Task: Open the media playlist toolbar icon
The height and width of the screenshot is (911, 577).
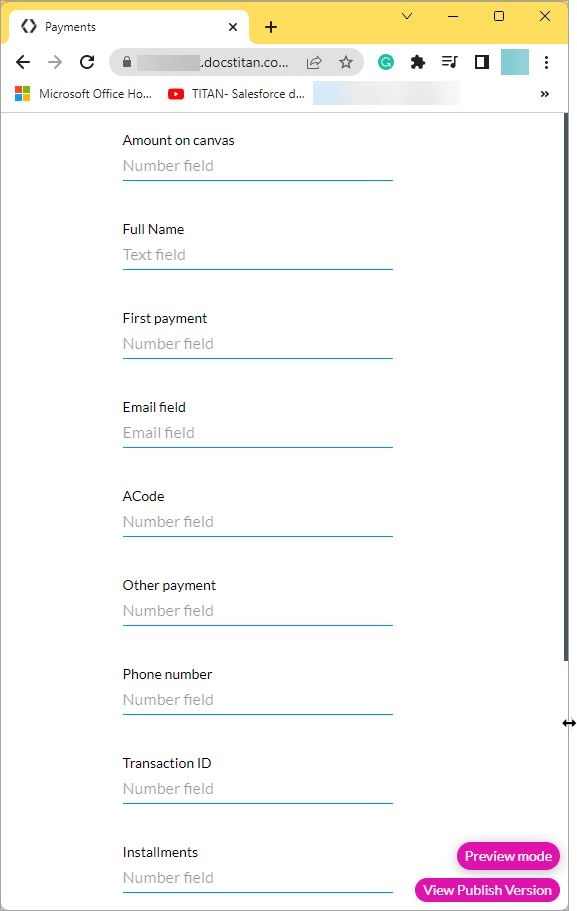Action: tap(449, 61)
